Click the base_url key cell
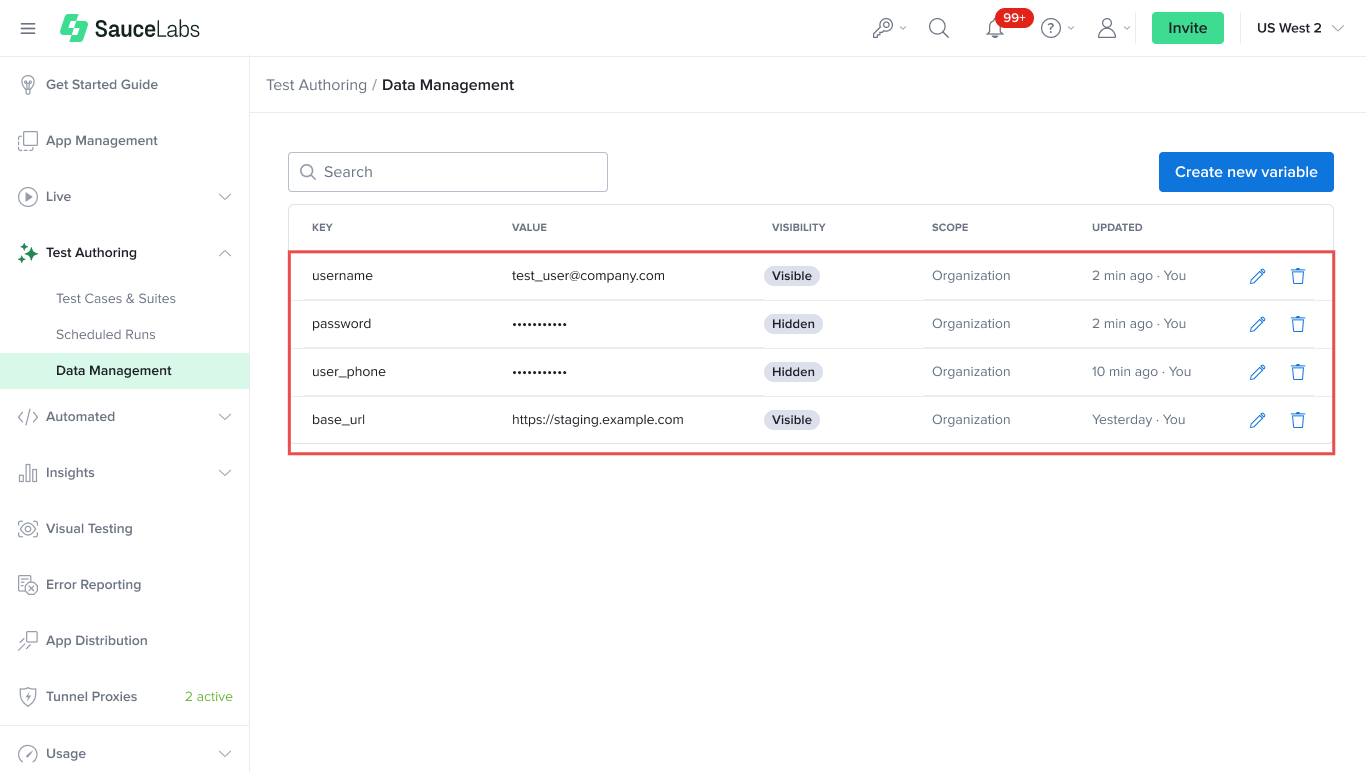Image resolution: width=1366 pixels, height=772 pixels. (338, 420)
